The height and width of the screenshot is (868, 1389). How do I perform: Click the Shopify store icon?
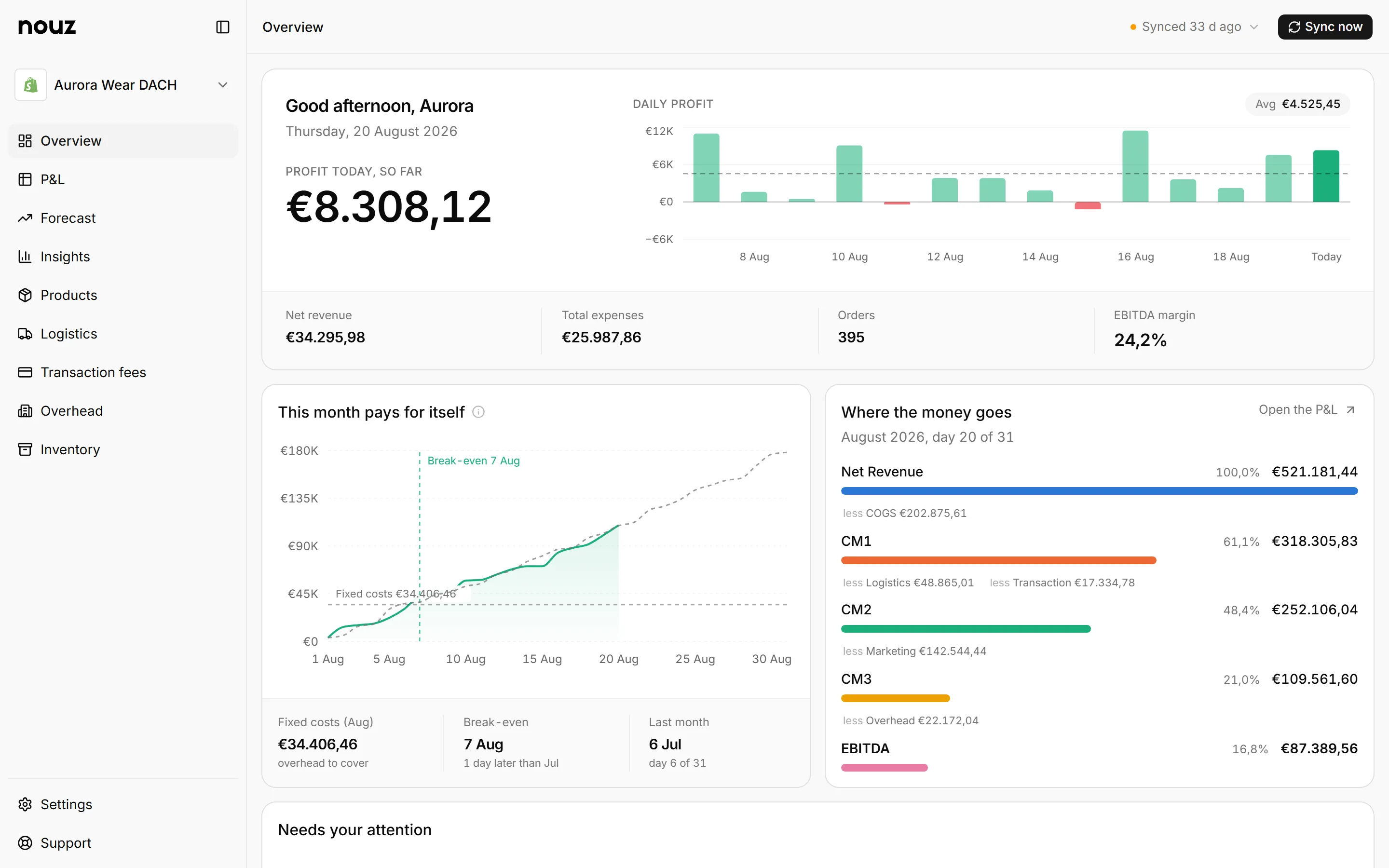(x=30, y=85)
